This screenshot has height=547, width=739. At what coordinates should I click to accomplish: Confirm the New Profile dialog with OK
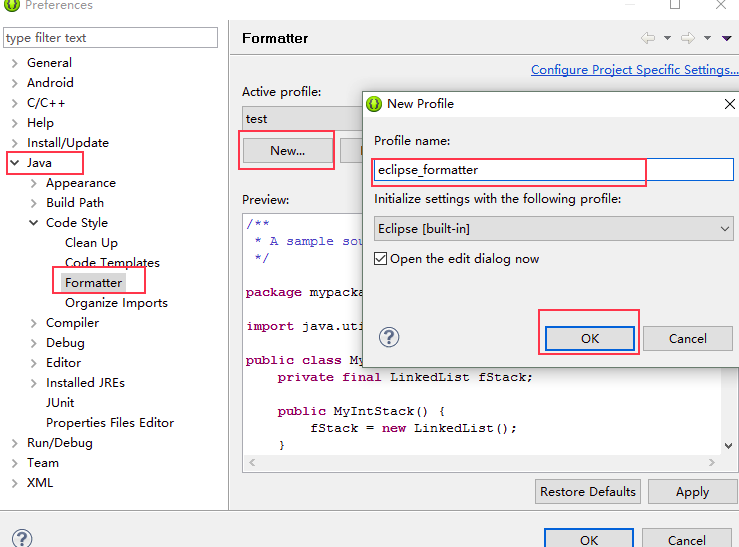590,338
